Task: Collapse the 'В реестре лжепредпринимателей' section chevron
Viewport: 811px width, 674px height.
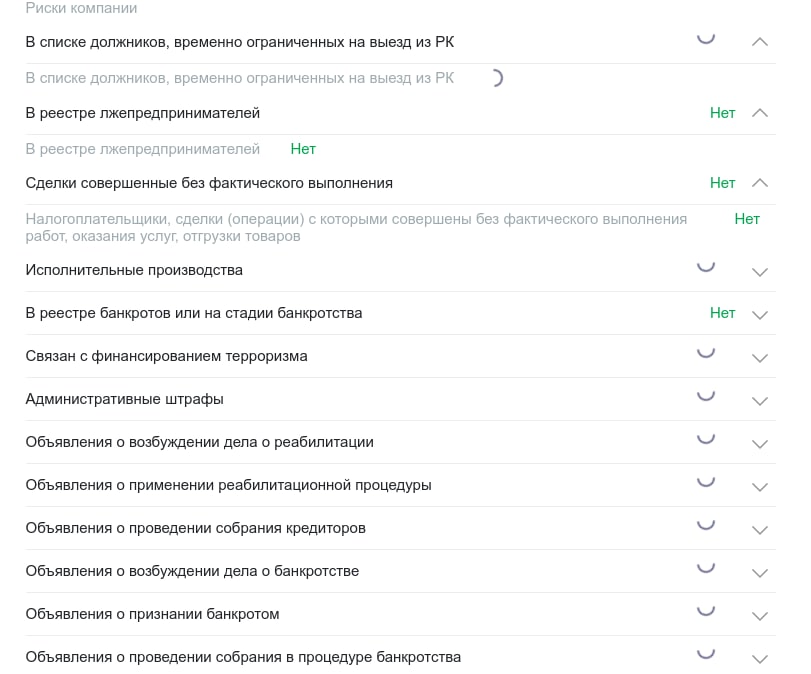Action: 759,113
